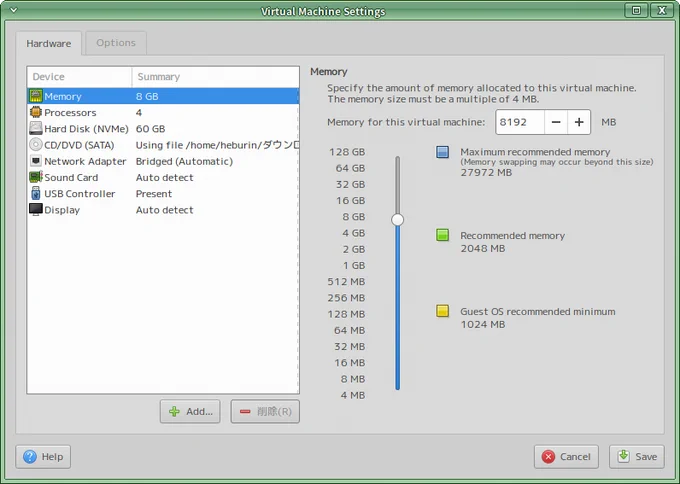Open the window menu arrow in title bar
The height and width of the screenshot is (484, 680).
point(13,10)
